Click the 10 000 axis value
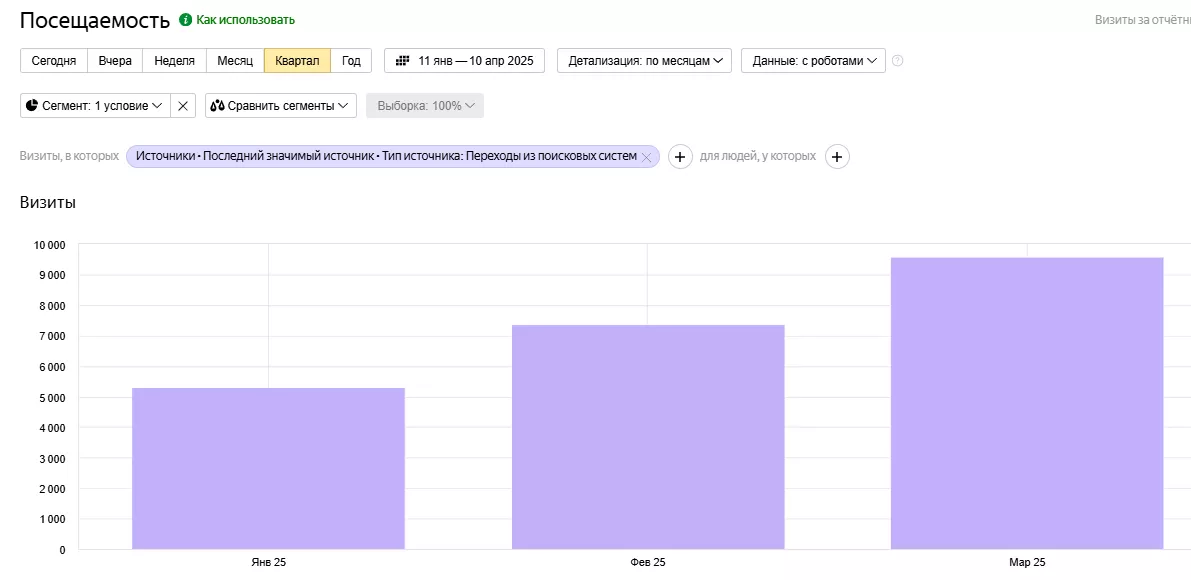The width and height of the screenshot is (1191, 580). [x=48, y=244]
